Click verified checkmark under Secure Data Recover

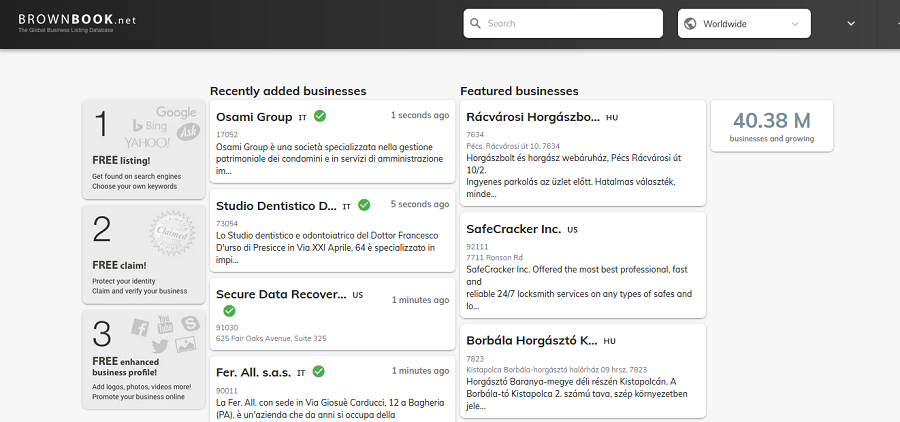pos(229,311)
